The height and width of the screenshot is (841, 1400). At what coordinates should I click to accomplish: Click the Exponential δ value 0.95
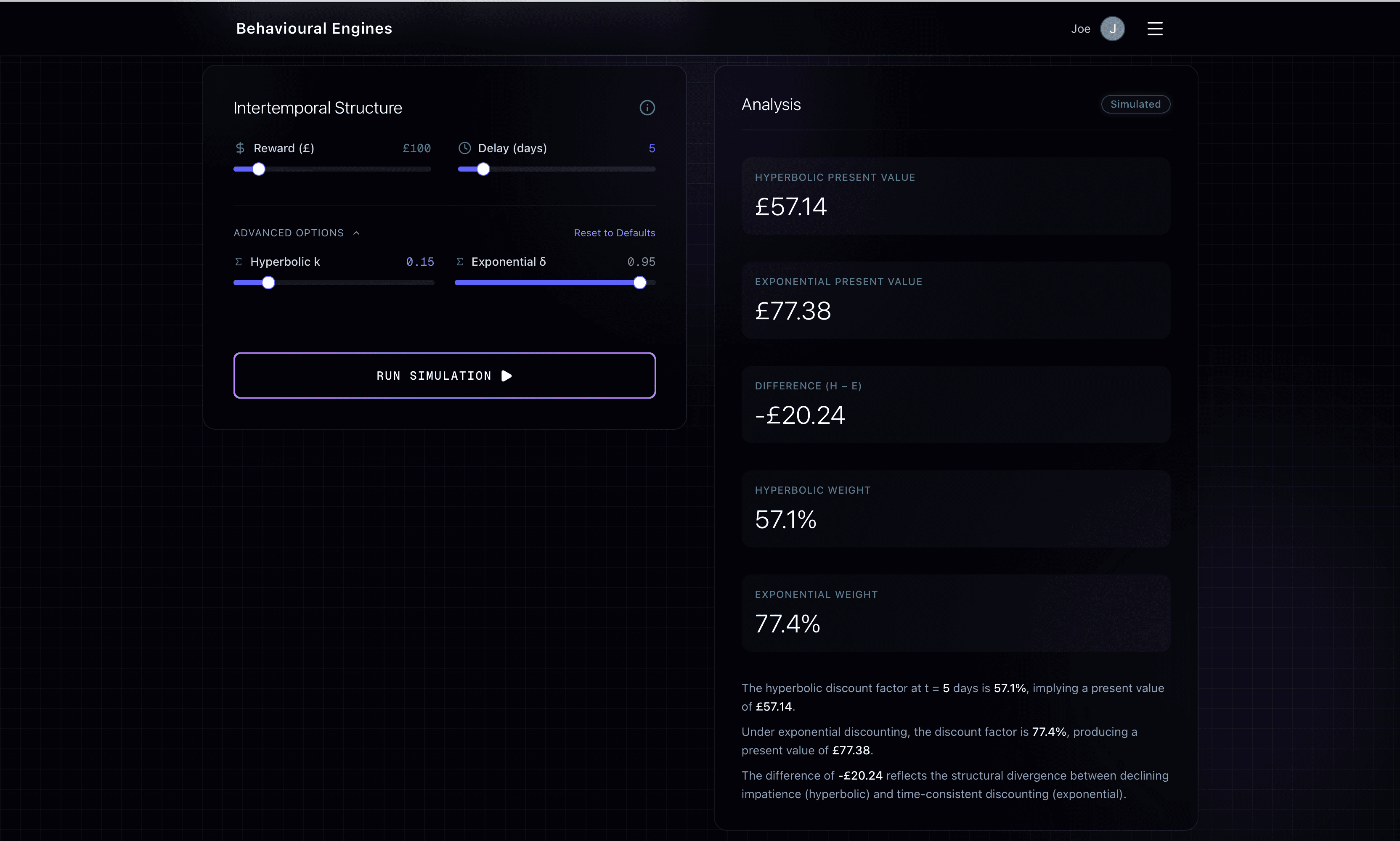pyautogui.click(x=641, y=261)
